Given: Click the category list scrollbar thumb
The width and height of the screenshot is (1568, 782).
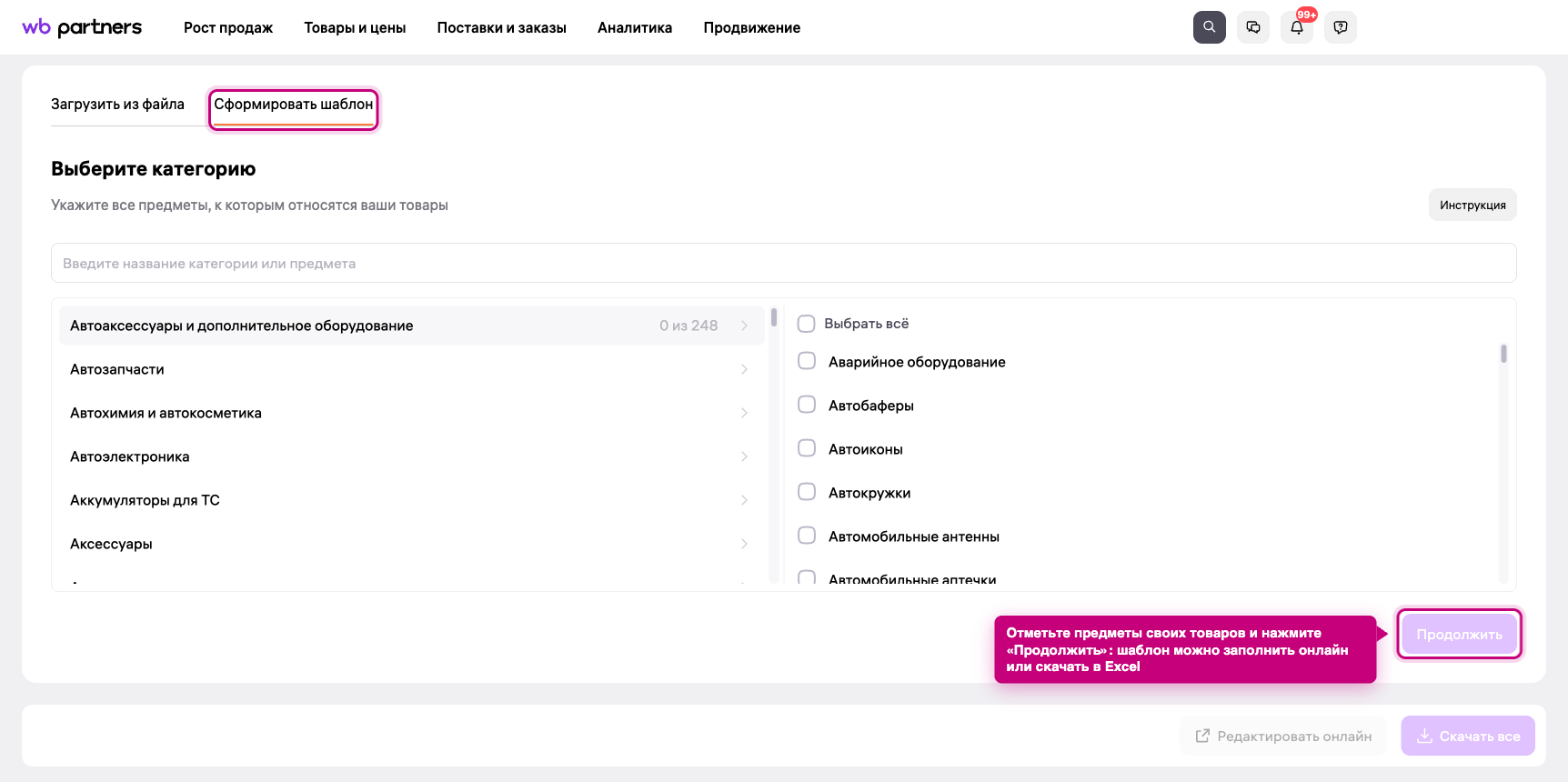Looking at the screenshot, I should point(774,317).
